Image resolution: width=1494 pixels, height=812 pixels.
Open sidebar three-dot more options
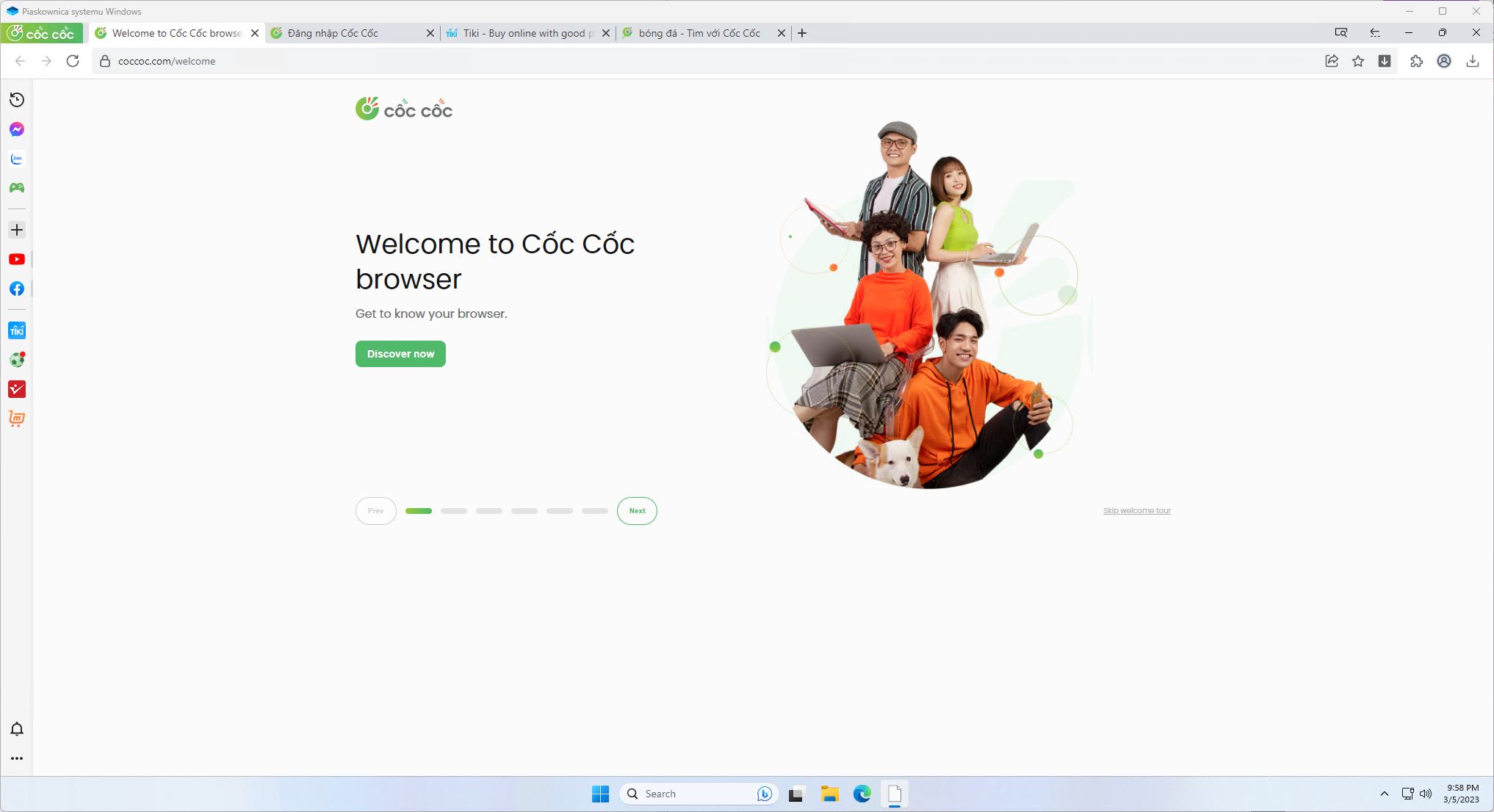point(17,758)
